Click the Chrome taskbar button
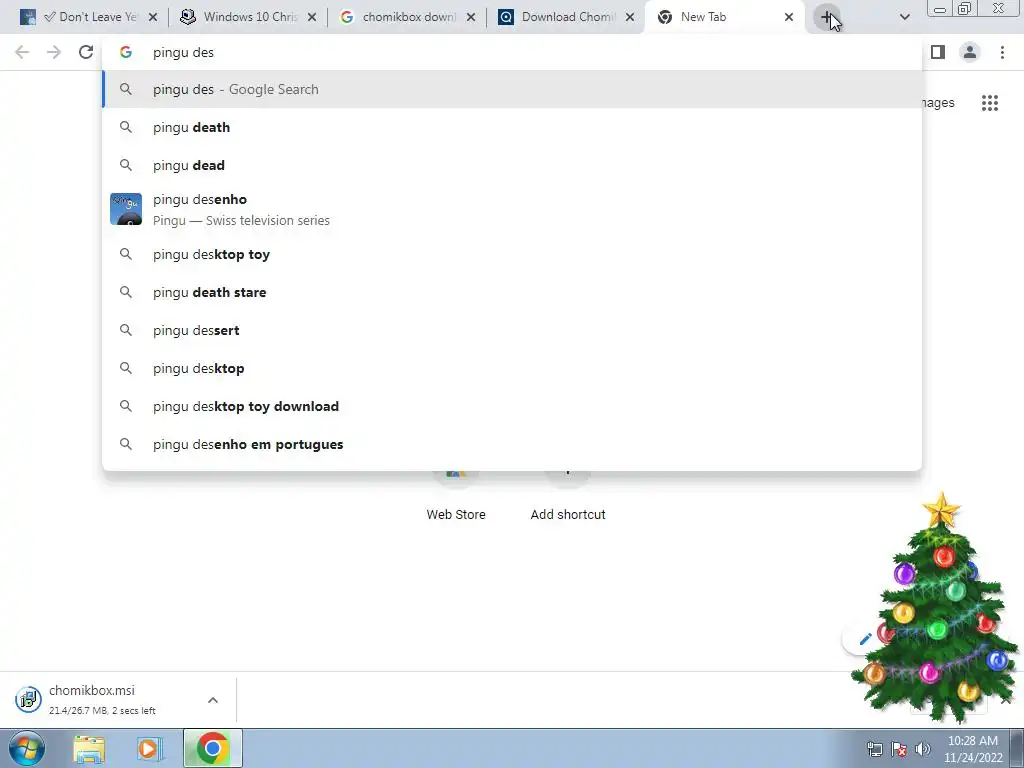1024x768 pixels. coord(212,748)
